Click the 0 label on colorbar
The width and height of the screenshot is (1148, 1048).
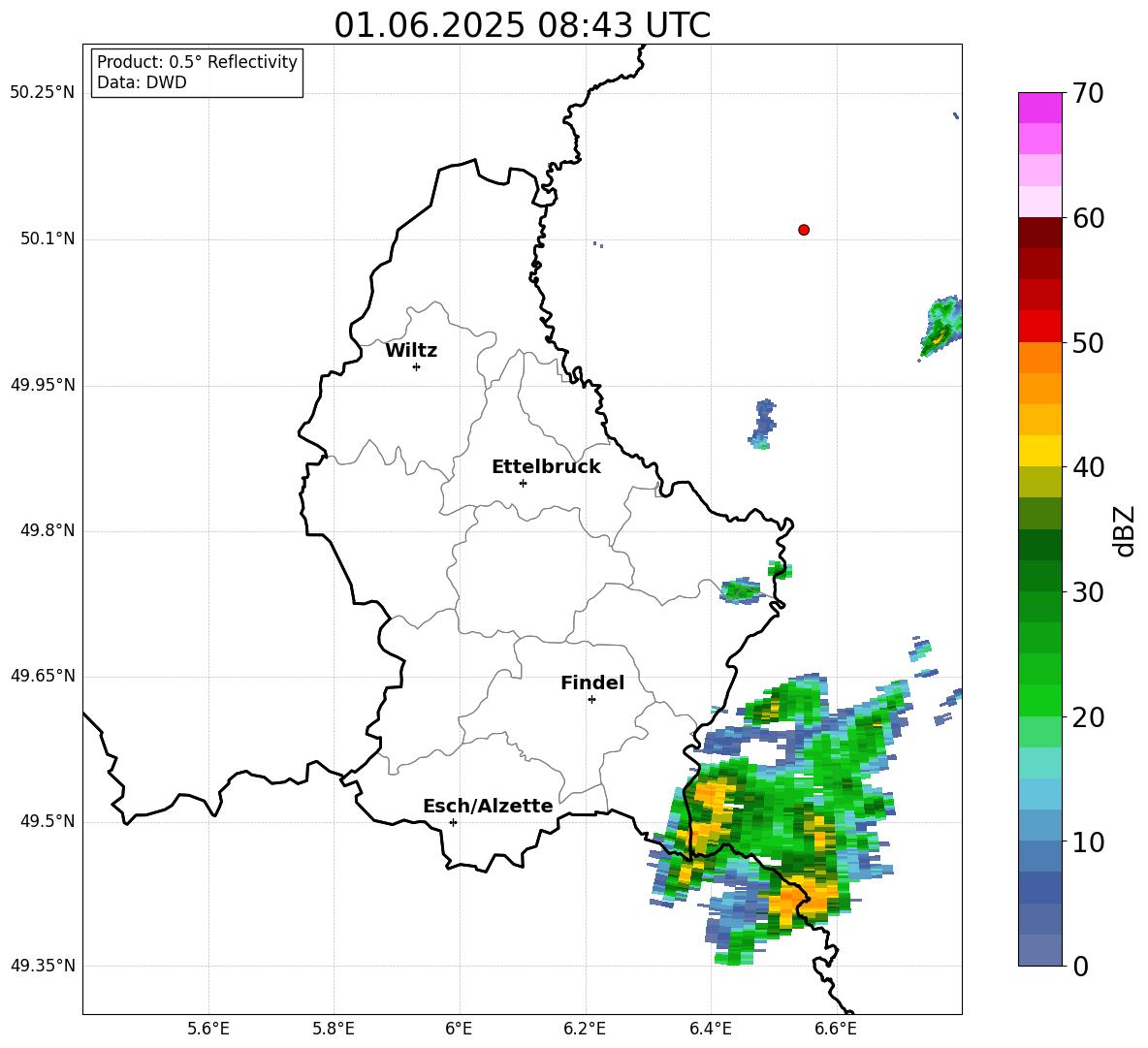tap(1080, 966)
